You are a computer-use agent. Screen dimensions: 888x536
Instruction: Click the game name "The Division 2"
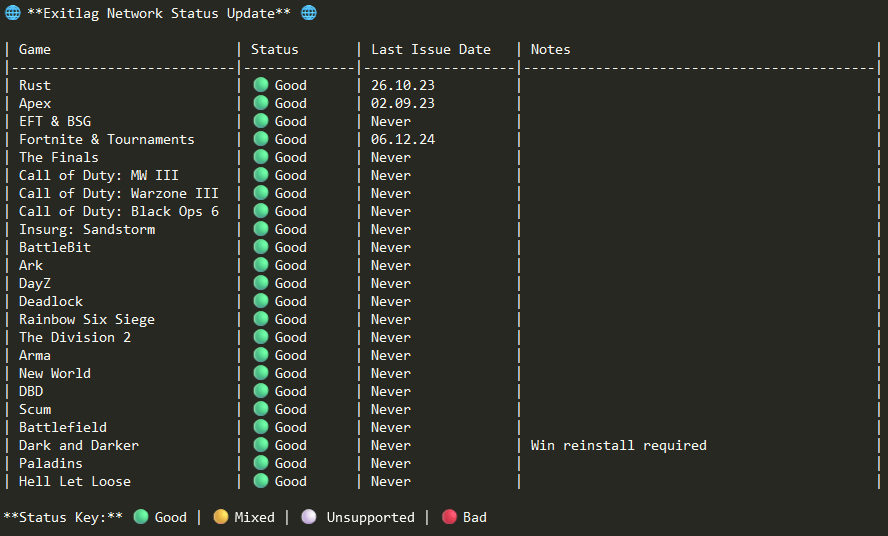point(75,338)
